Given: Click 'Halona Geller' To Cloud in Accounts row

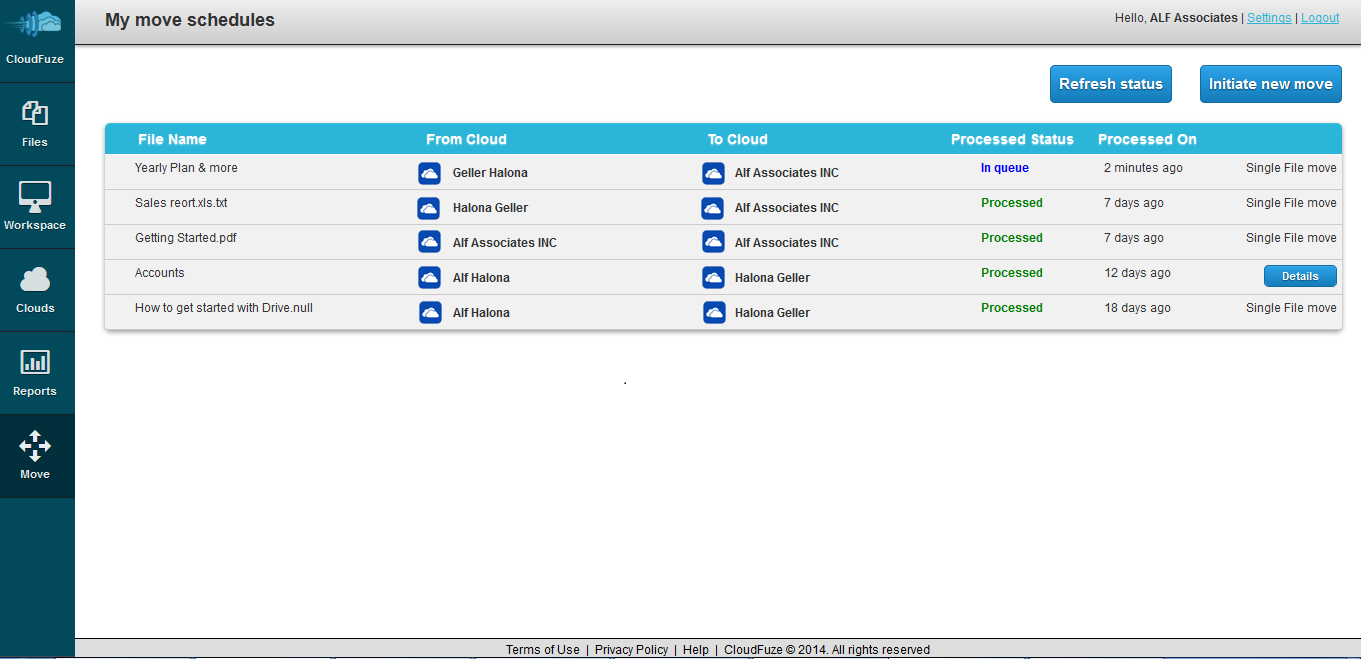Looking at the screenshot, I should tap(772, 278).
